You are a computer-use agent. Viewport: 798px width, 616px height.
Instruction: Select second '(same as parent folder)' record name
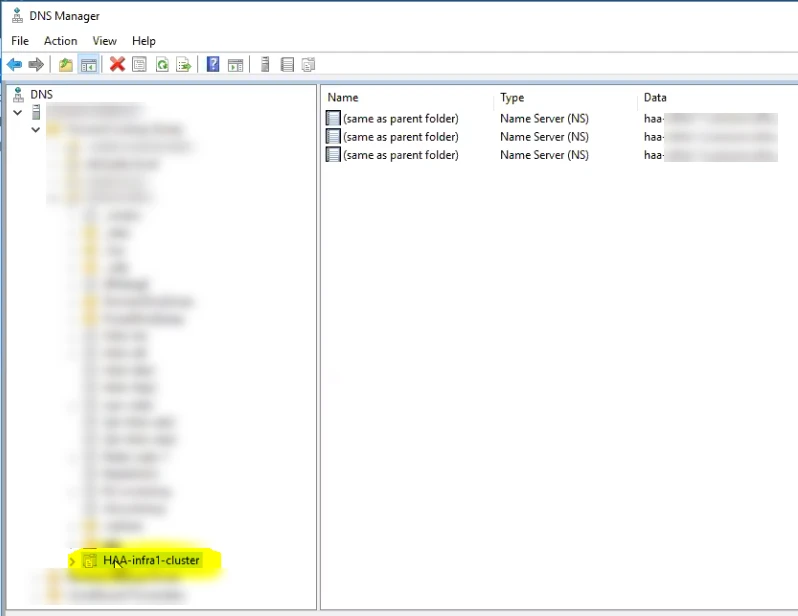click(x=401, y=137)
